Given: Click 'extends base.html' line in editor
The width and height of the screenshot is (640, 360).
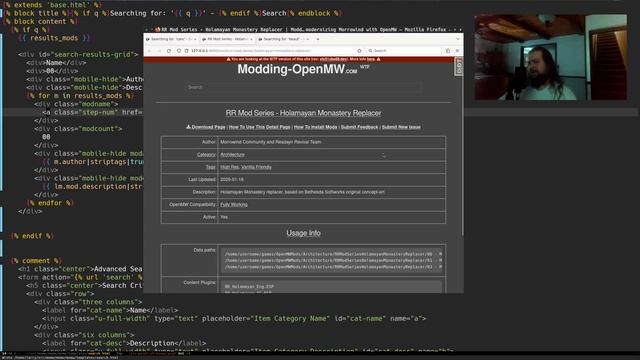Looking at the screenshot, I should pos(53,5).
